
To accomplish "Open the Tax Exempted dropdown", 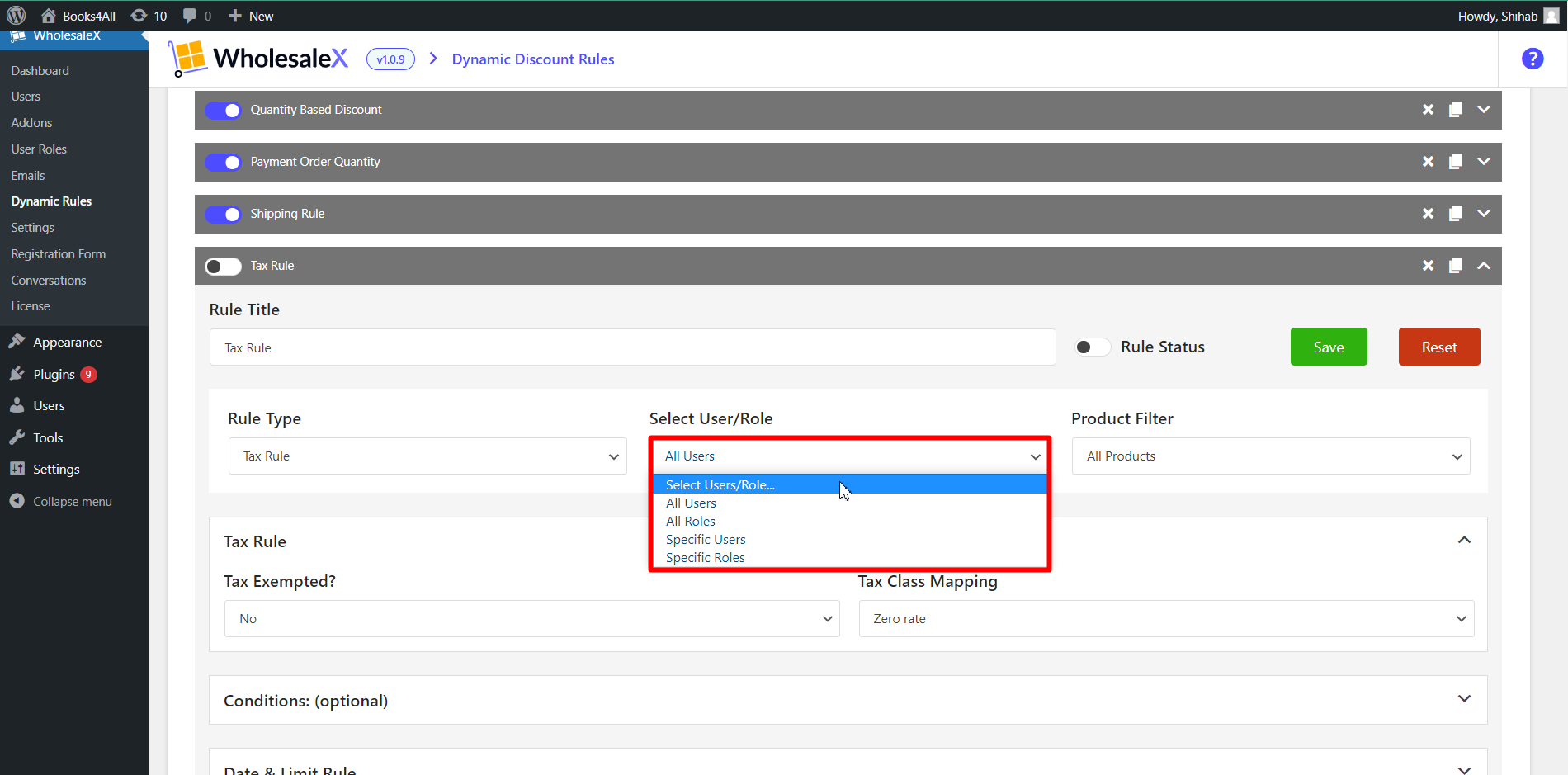I will (532, 619).
